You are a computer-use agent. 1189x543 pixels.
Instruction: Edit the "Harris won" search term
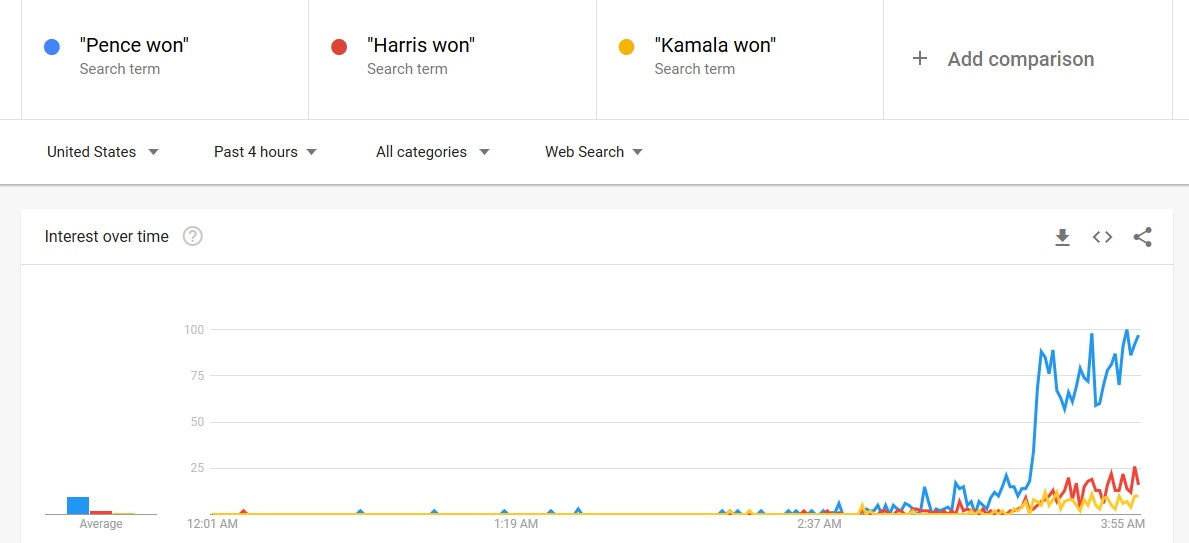(x=421, y=45)
